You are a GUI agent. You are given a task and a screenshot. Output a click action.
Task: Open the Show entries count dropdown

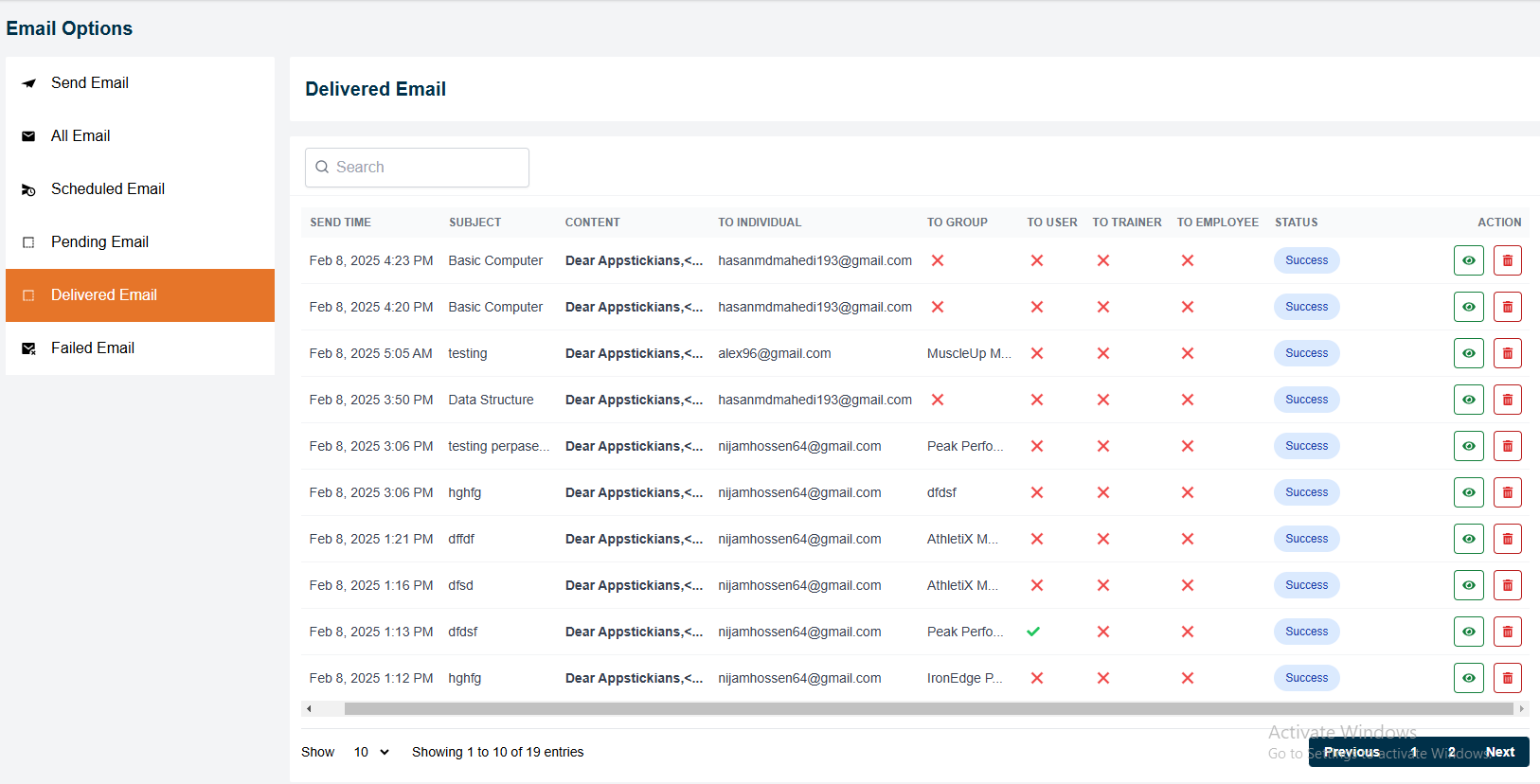point(371,752)
